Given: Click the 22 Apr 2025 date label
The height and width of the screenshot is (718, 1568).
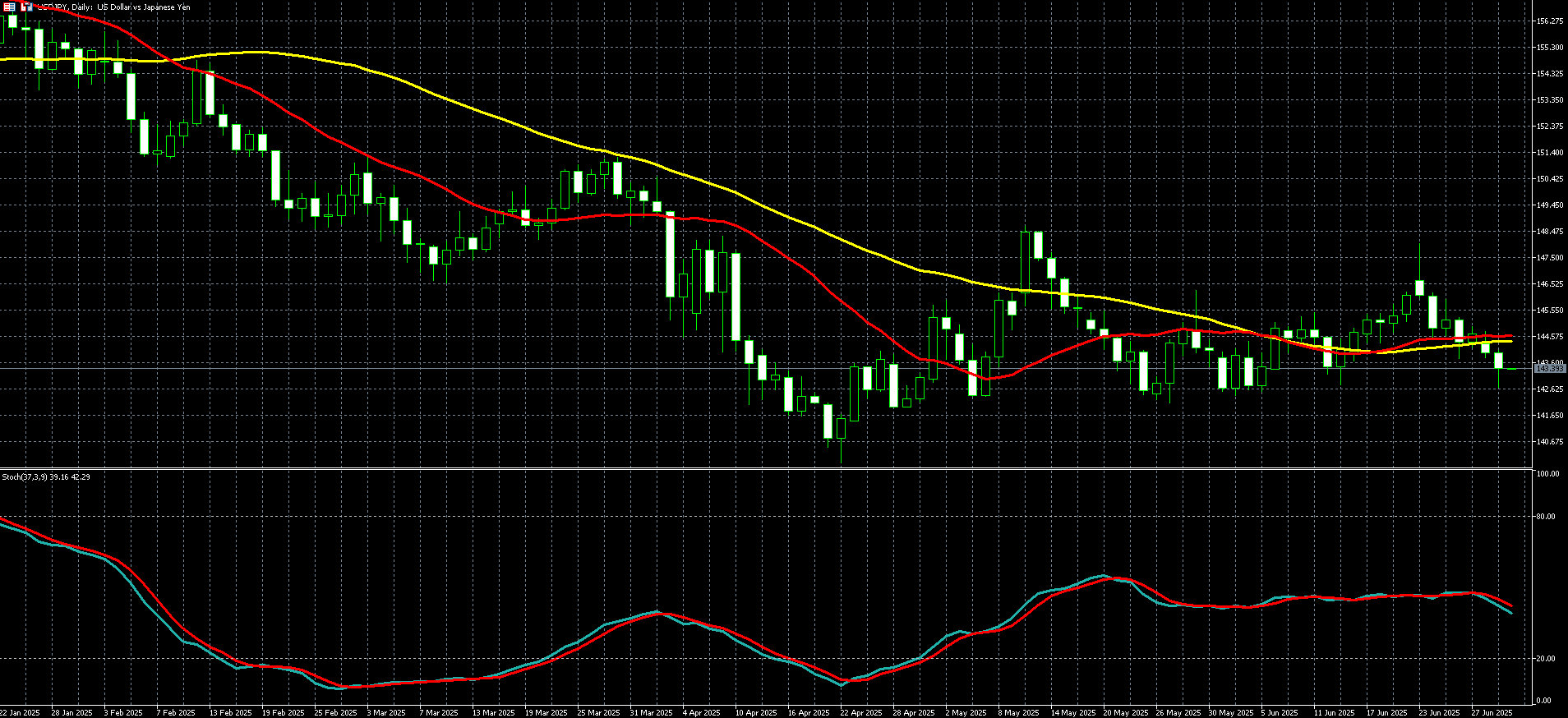Looking at the screenshot, I should coord(862,713).
